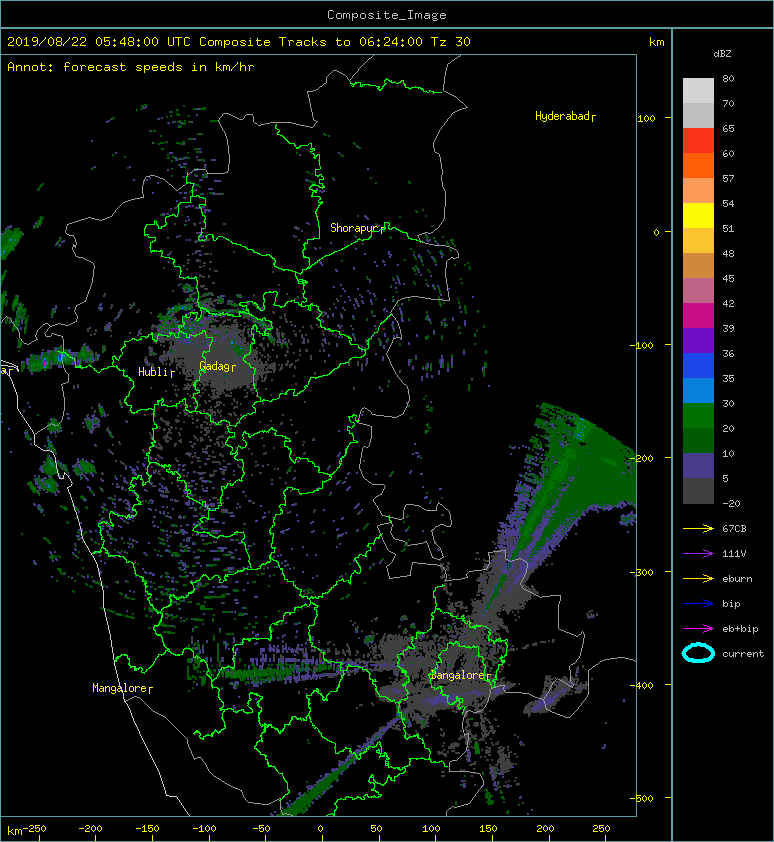Viewport: 774px width, 842px height.
Task: Click the purple 111V track arrow legend
Action: [x=698, y=554]
